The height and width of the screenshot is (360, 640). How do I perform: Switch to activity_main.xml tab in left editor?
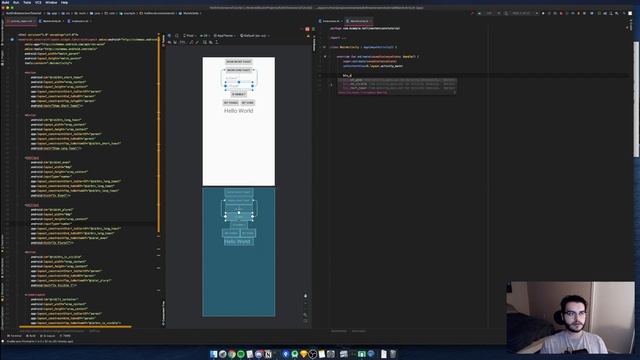20,21
